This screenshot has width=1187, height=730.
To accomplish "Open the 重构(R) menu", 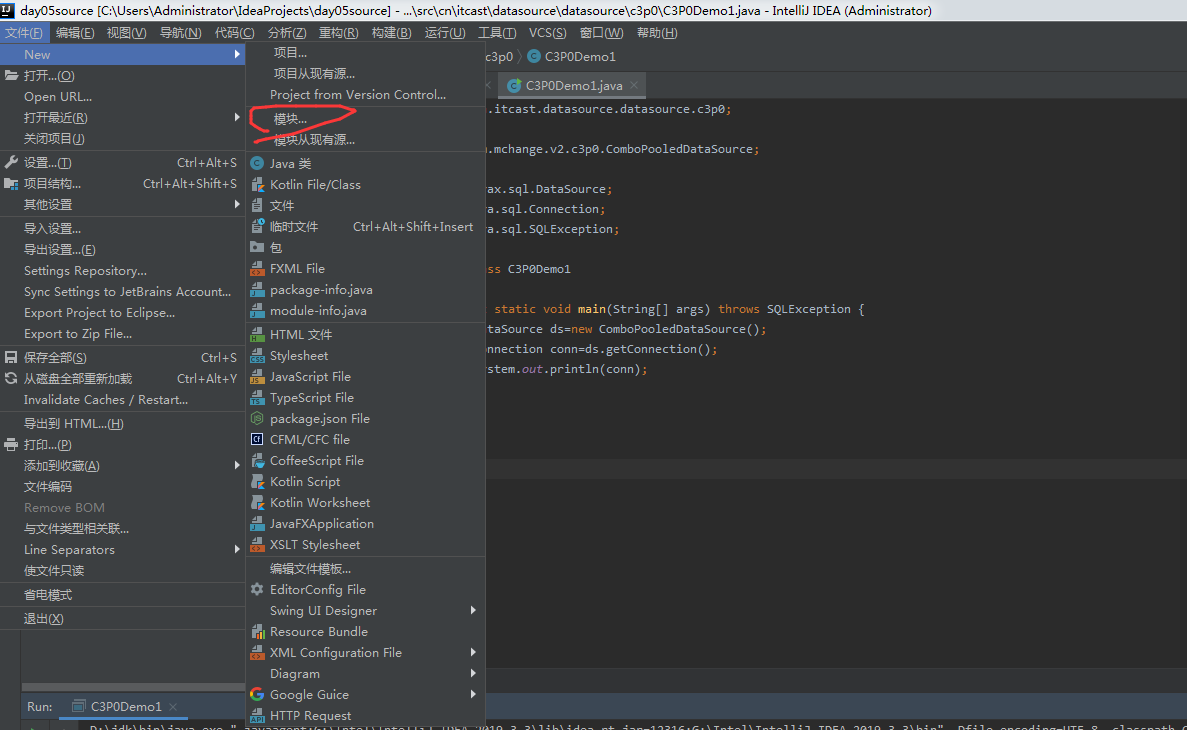I will click(x=338, y=33).
